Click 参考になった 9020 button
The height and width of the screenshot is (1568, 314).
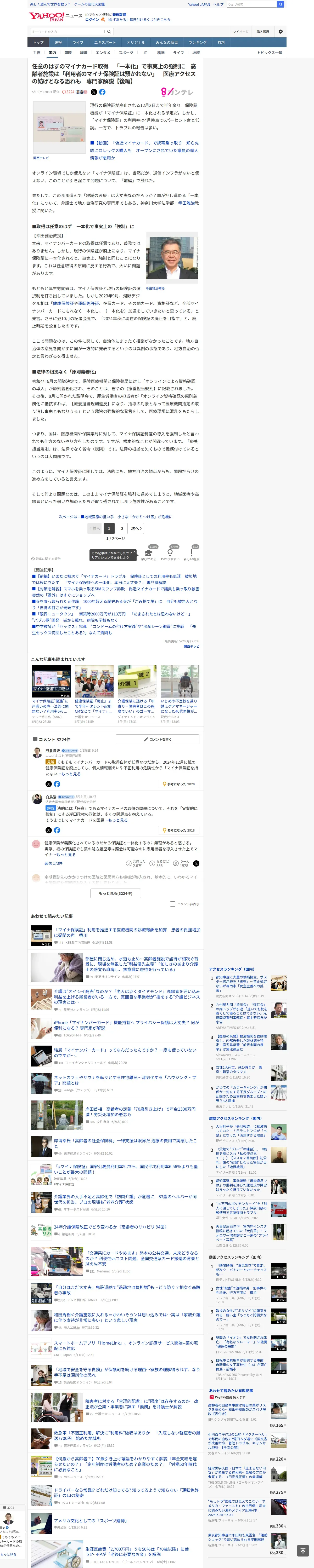(x=179, y=784)
